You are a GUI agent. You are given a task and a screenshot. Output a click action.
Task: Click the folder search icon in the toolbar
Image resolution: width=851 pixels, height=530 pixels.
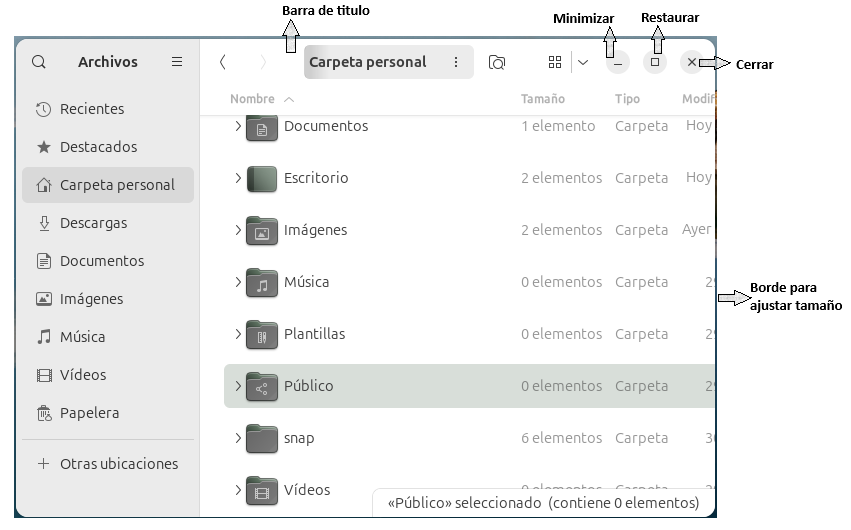[x=497, y=62]
